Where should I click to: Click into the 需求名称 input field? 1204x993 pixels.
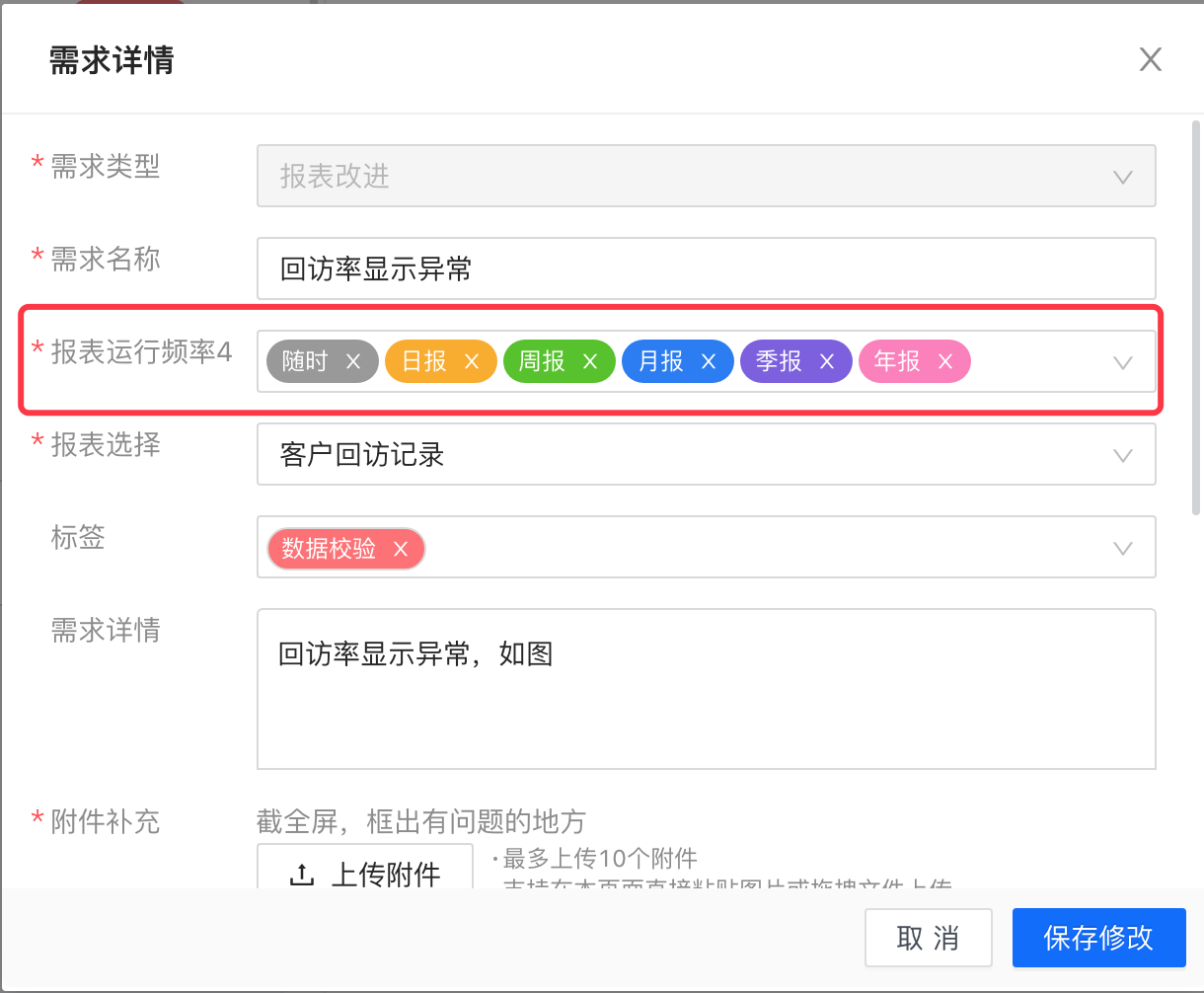pyautogui.click(x=706, y=269)
